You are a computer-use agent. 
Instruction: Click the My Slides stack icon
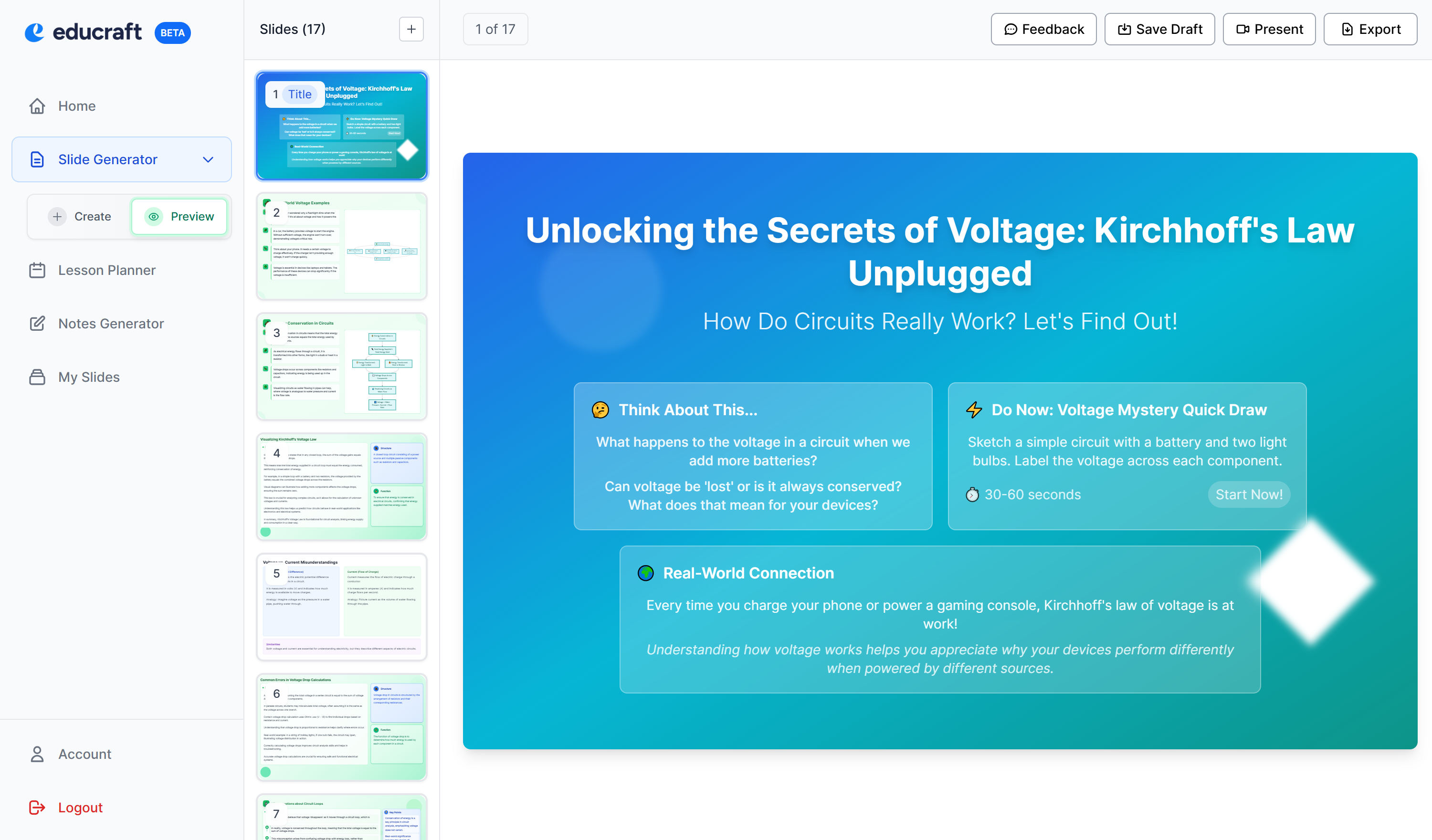click(37, 377)
